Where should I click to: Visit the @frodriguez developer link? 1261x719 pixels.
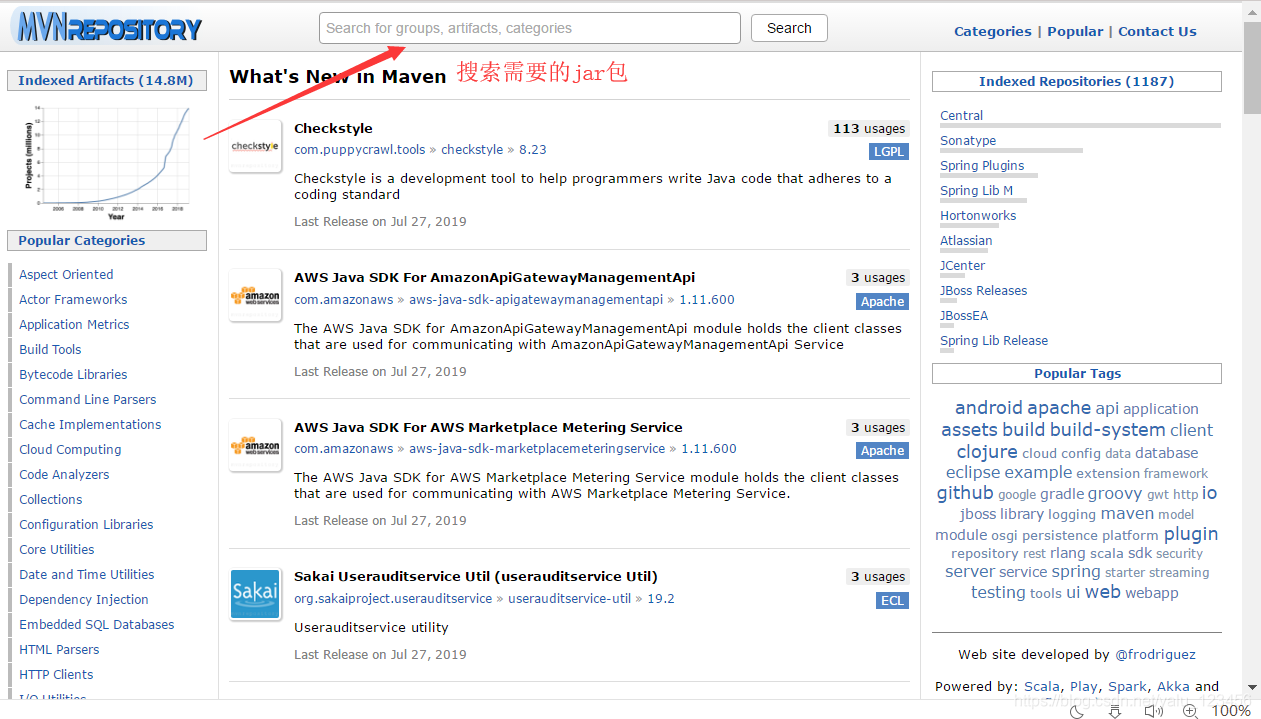click(x=1155, y=654)
